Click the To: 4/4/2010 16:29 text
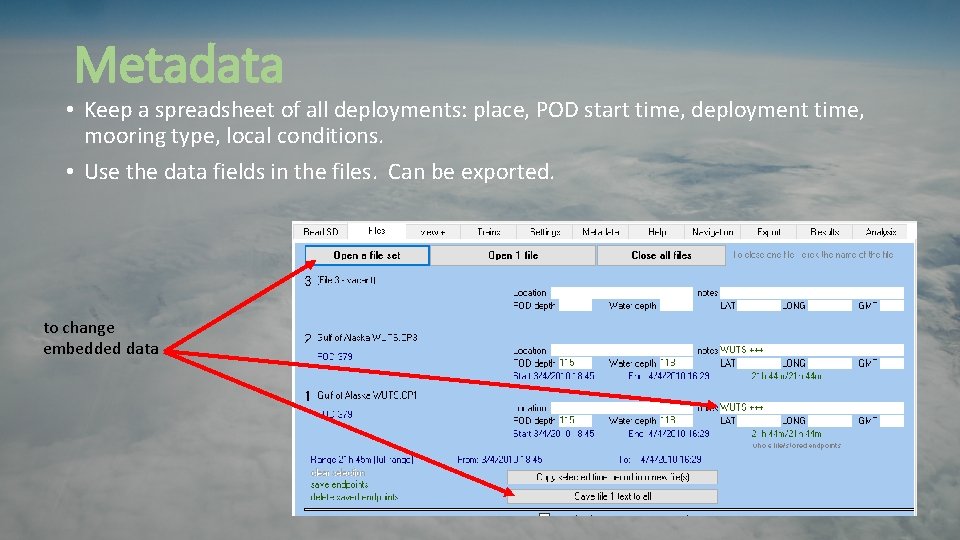960x540 pixels. tap(660, 459)
